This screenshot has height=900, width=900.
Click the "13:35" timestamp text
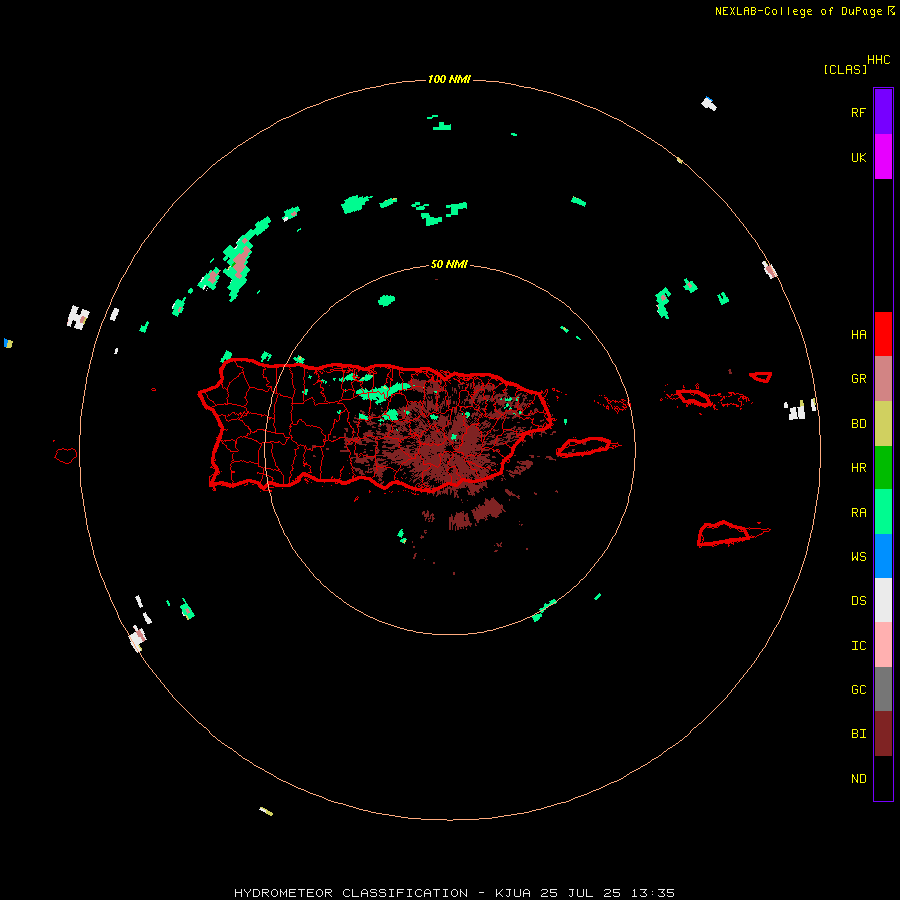click(x=653, y=893)
